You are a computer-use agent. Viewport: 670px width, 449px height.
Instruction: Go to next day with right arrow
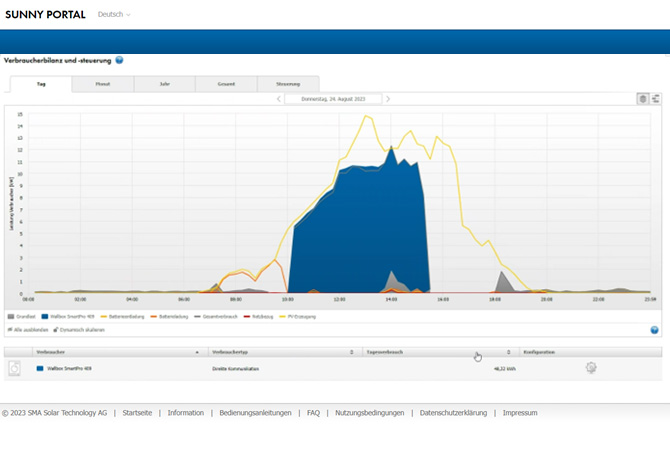click(x=388, y=99)
